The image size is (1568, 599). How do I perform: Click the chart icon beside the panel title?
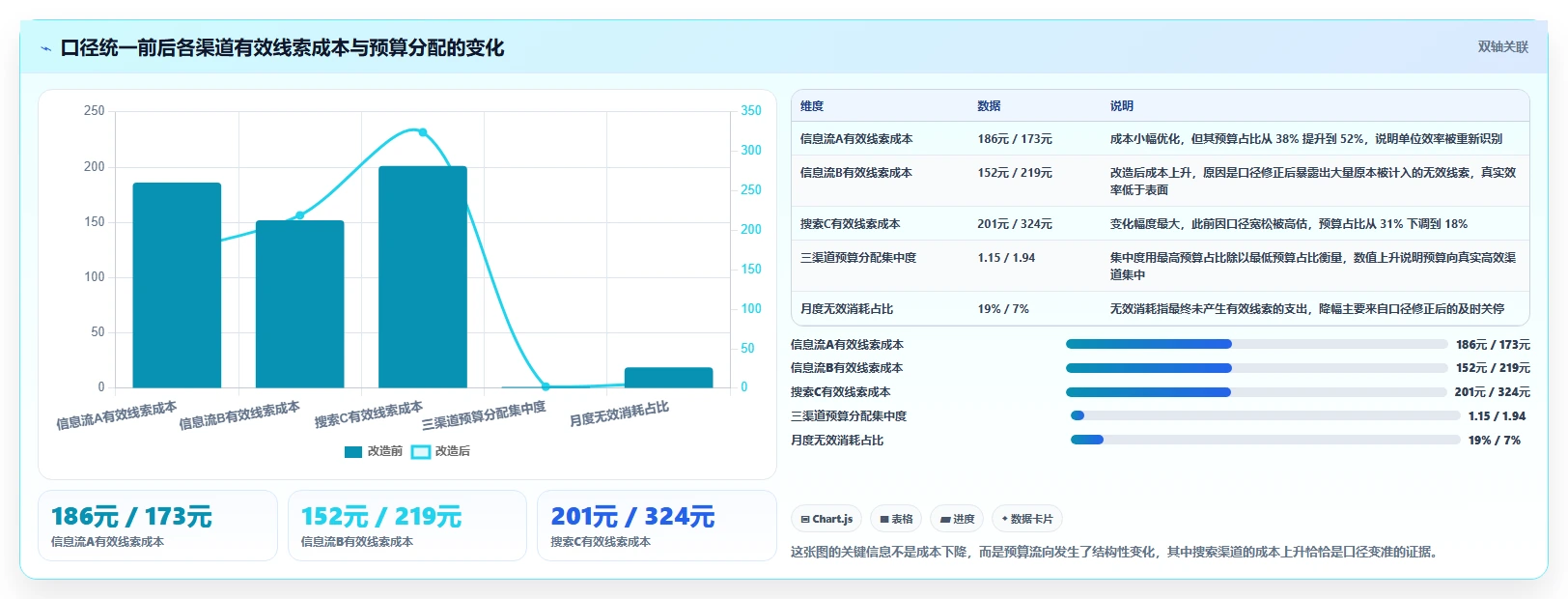(45, 48)
